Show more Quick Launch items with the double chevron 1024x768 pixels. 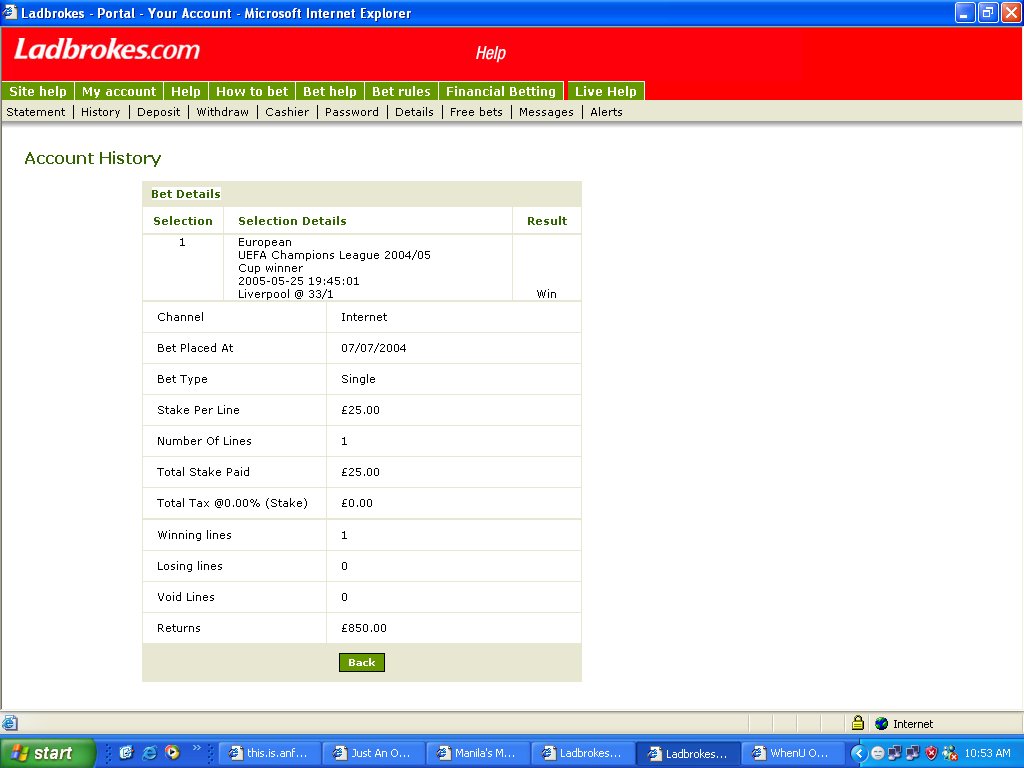coord(196,748)
